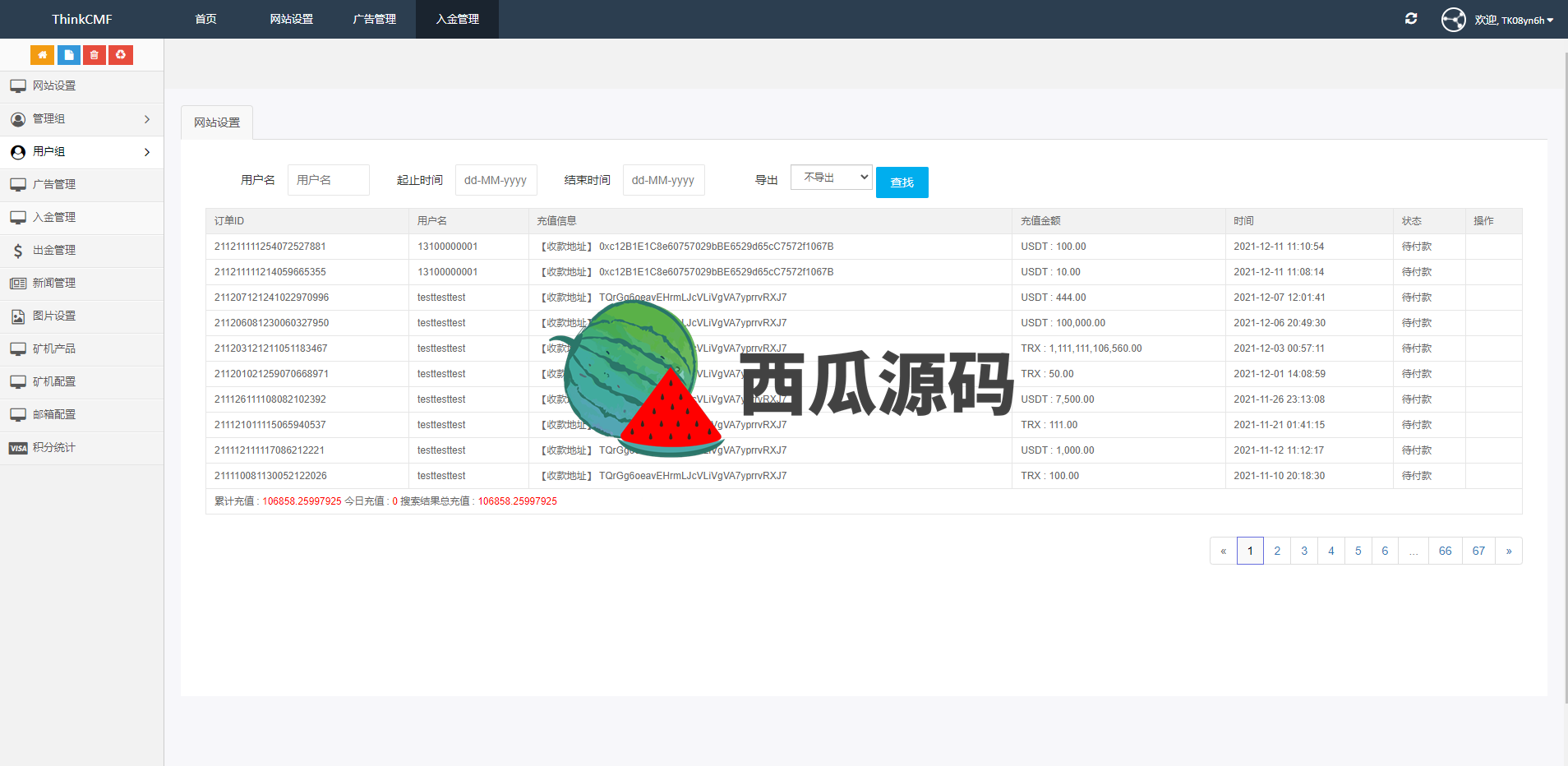Click the ThinkCMF brand link
The image size is (1568, 766).
82,19
